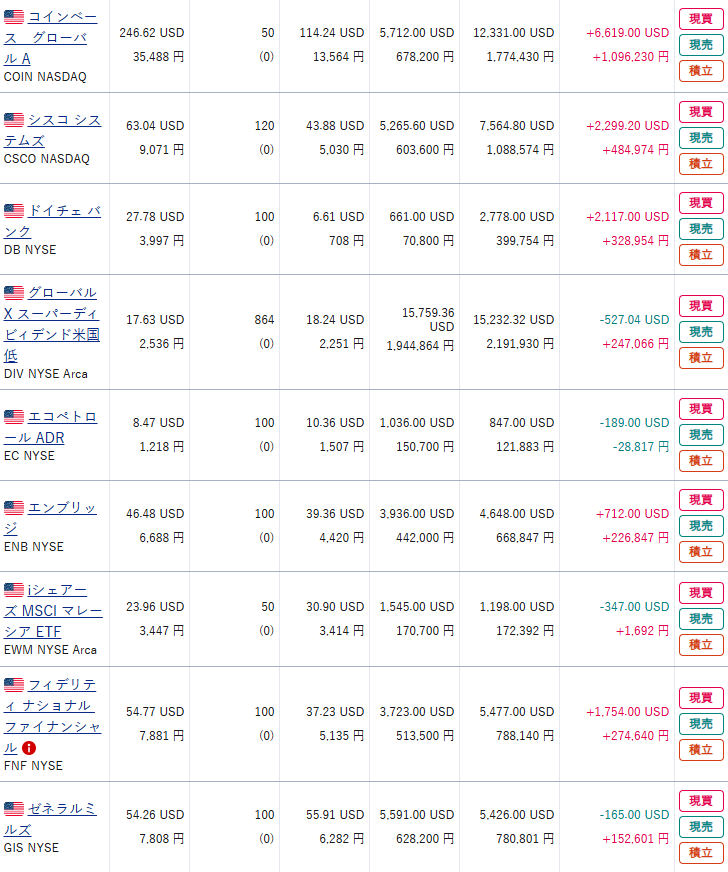Image resolution: width=728 pixels, height=872 pixels.
Task: Open the シスコ システムズ stock page
Action: [52, 130]
